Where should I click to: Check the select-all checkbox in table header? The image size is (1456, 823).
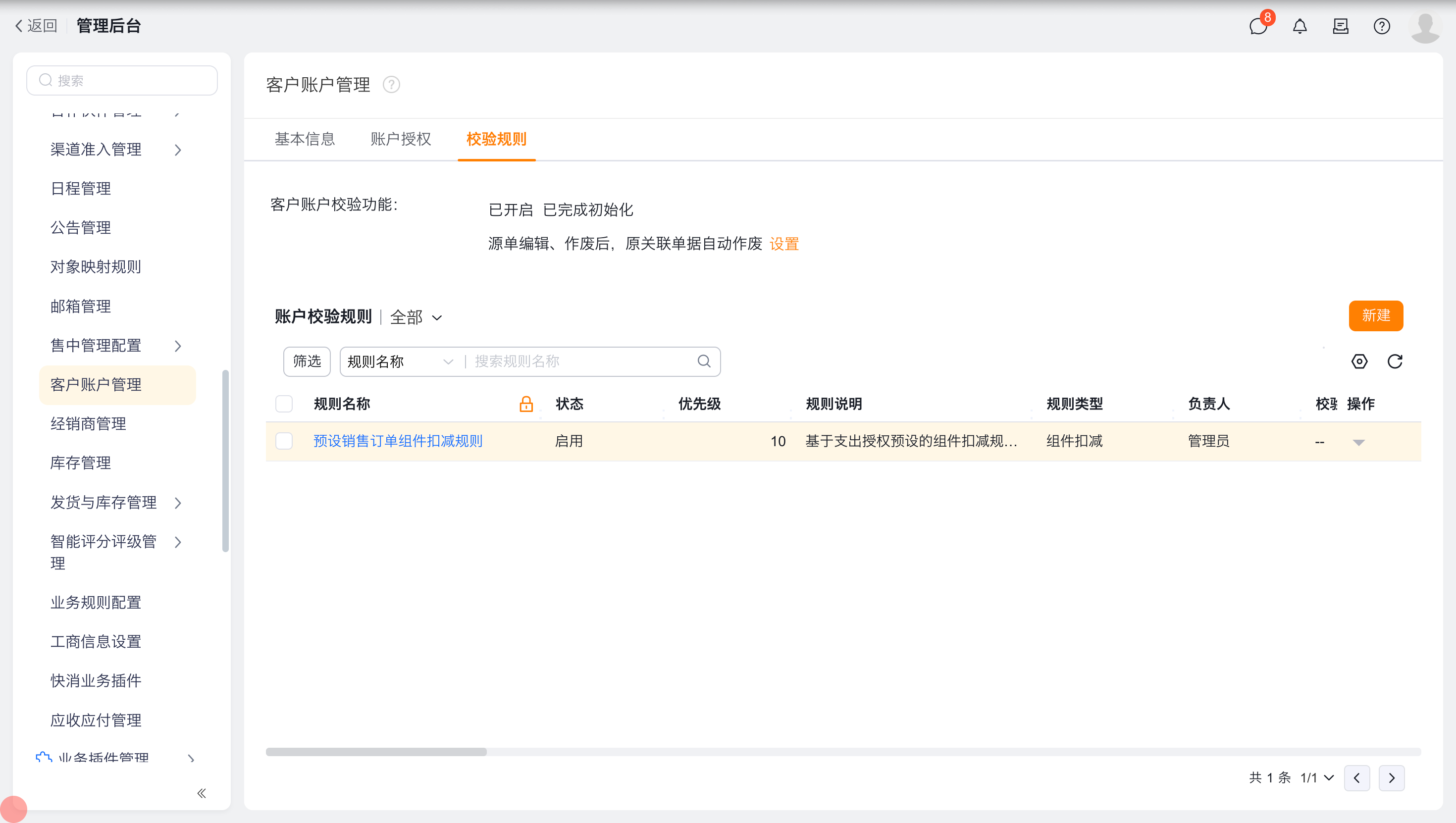284,404
